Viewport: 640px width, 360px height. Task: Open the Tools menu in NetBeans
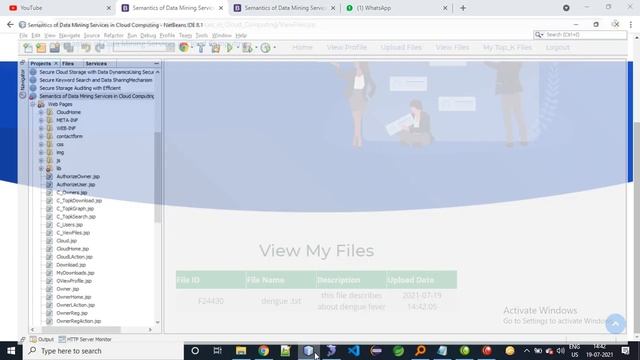[201, 36]
